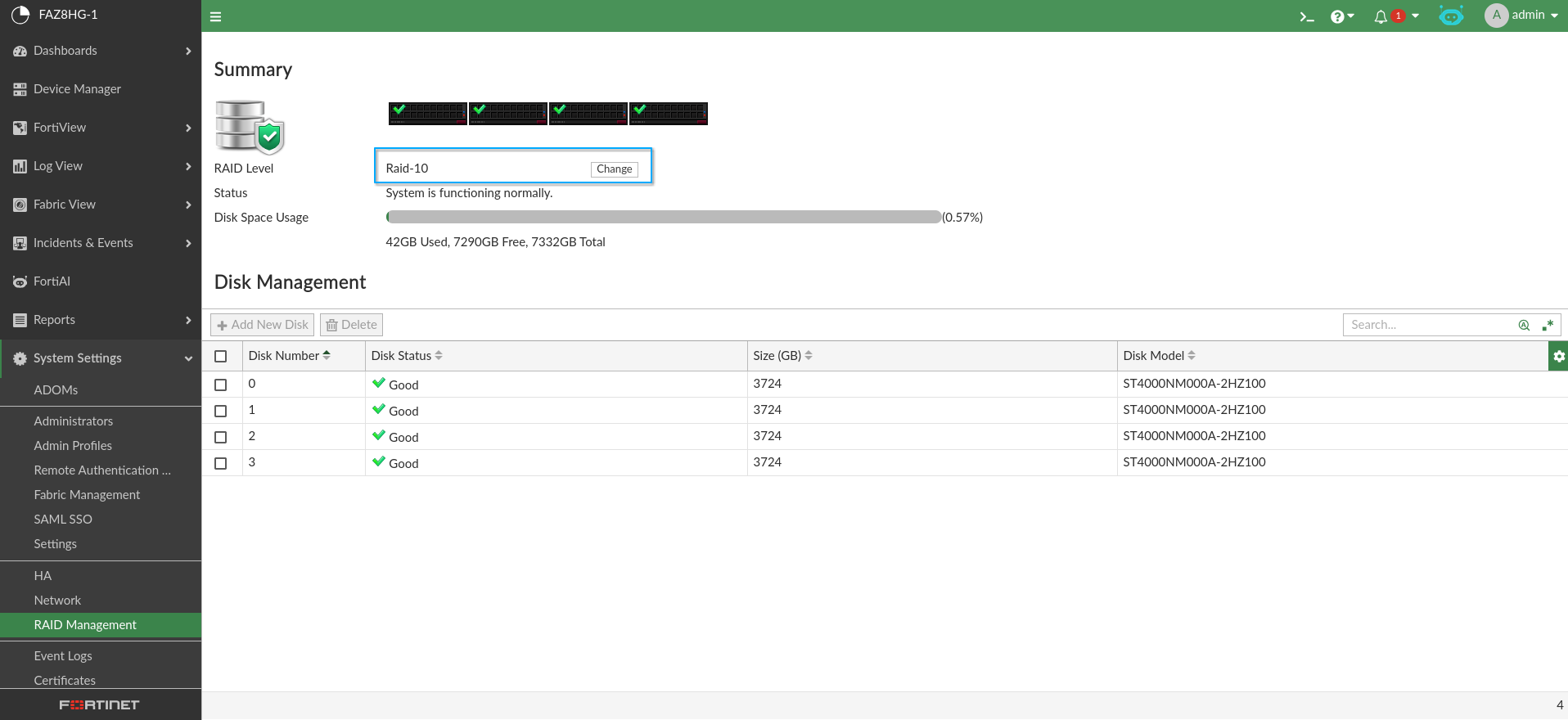The image size is (1568, 720).
Task: Check the box for disk 3
Action: coord(221,463)
